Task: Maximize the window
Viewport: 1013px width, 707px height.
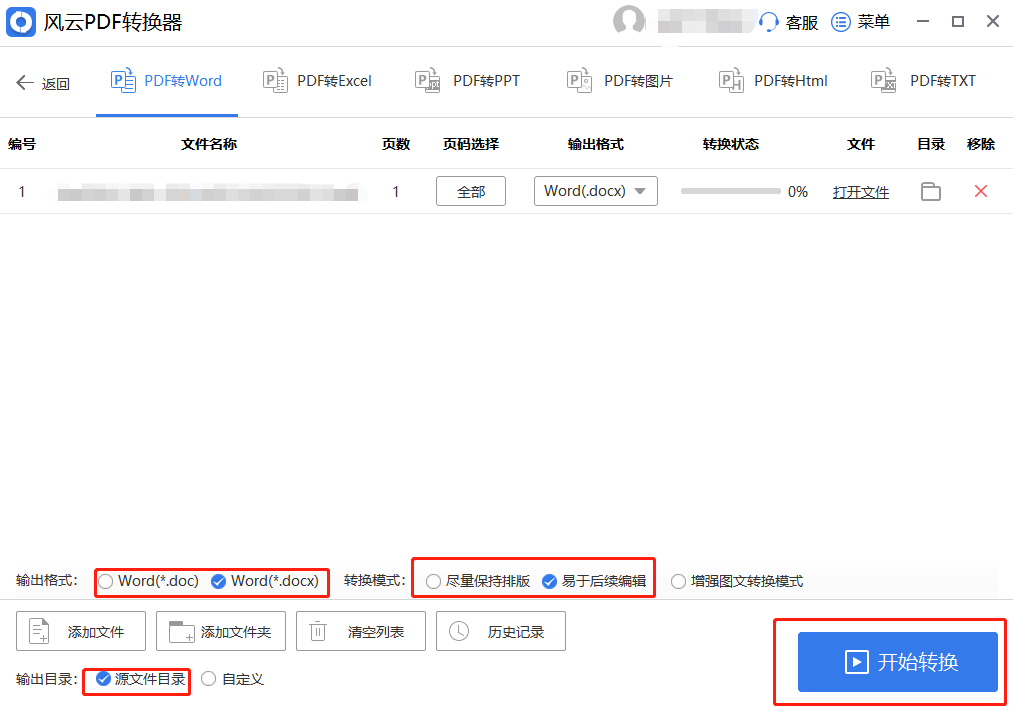Action: pos(958,21)
